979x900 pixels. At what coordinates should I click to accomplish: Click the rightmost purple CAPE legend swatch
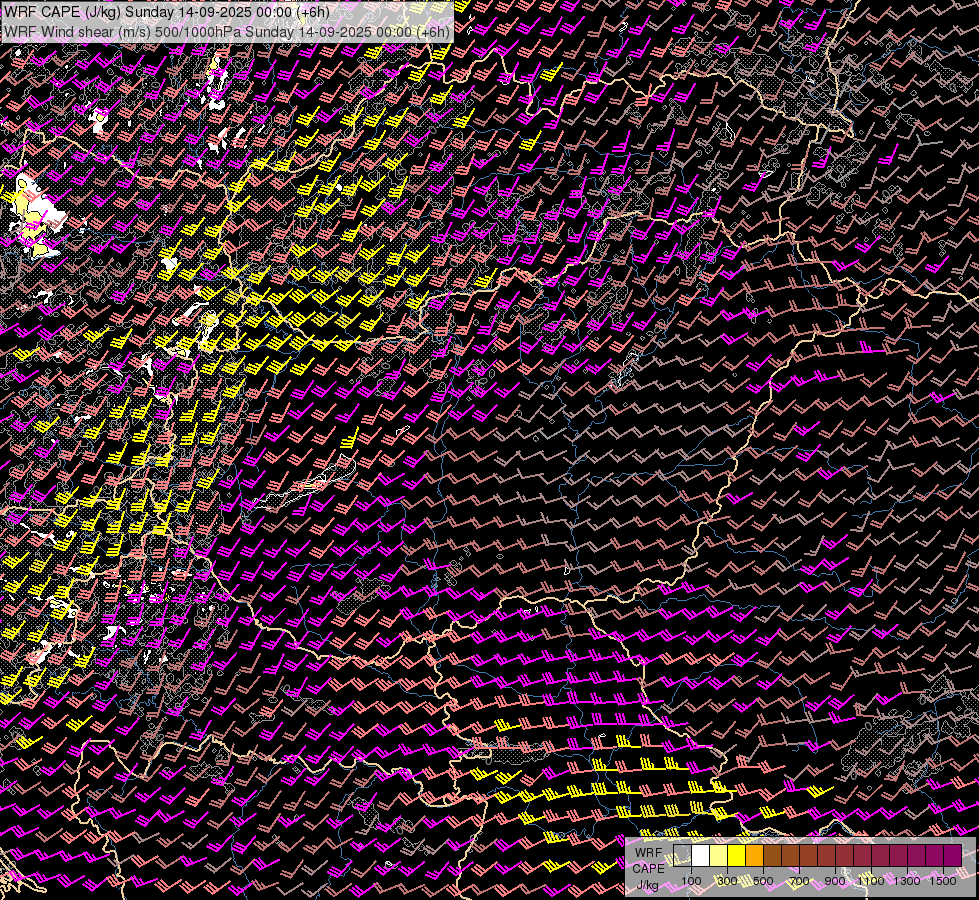[952, 856]
